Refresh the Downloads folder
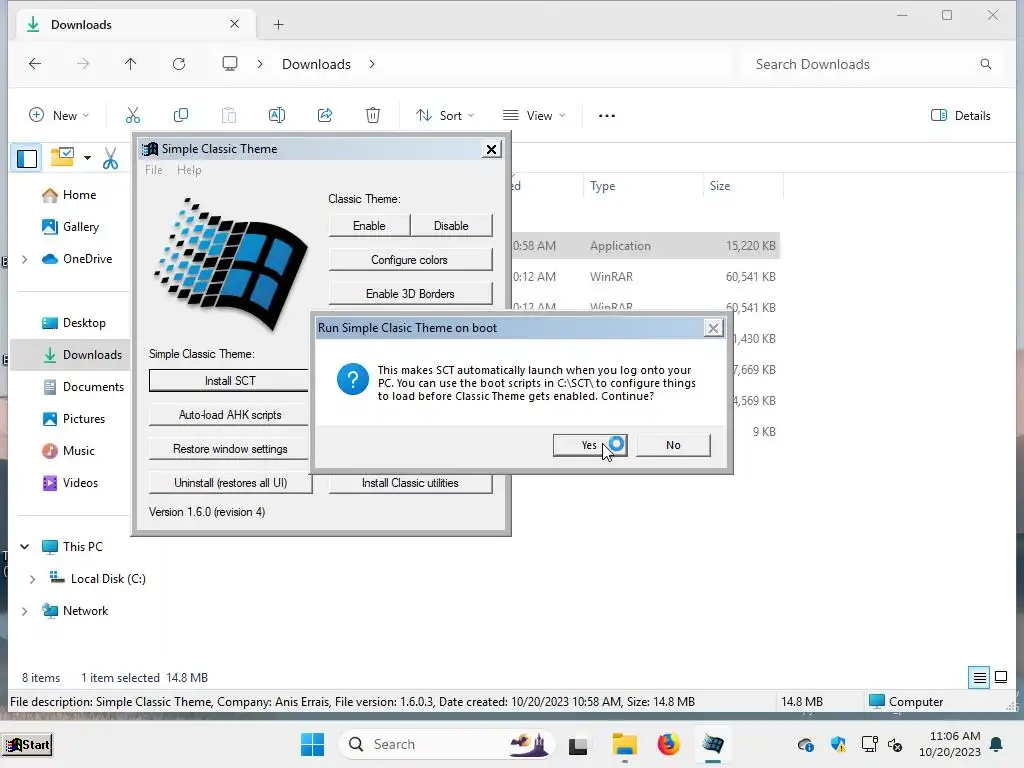This screenshot has height=768, width=1024. pos(179,63)
